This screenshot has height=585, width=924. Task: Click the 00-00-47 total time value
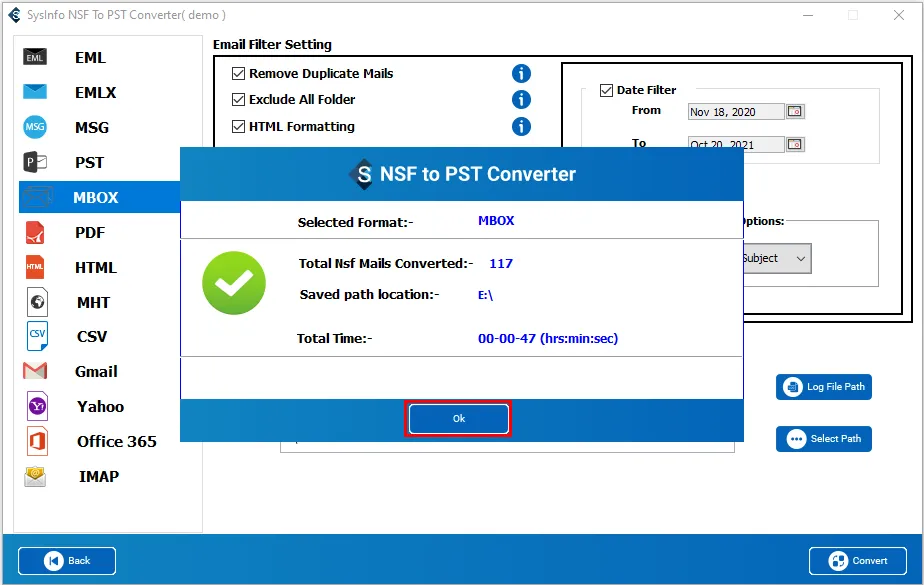click(x=548, y=338)
